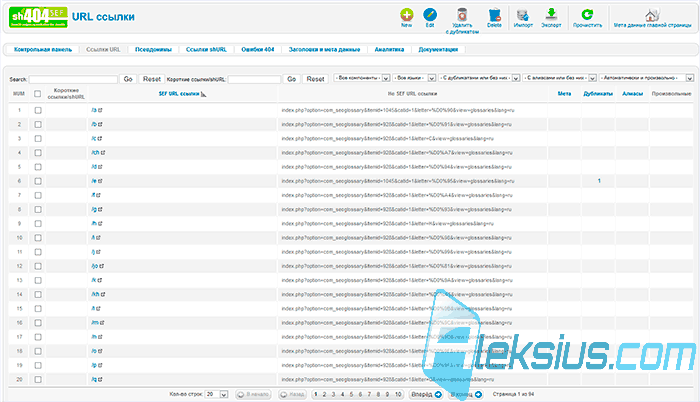Open external link icon next to /q

point(100,379)
